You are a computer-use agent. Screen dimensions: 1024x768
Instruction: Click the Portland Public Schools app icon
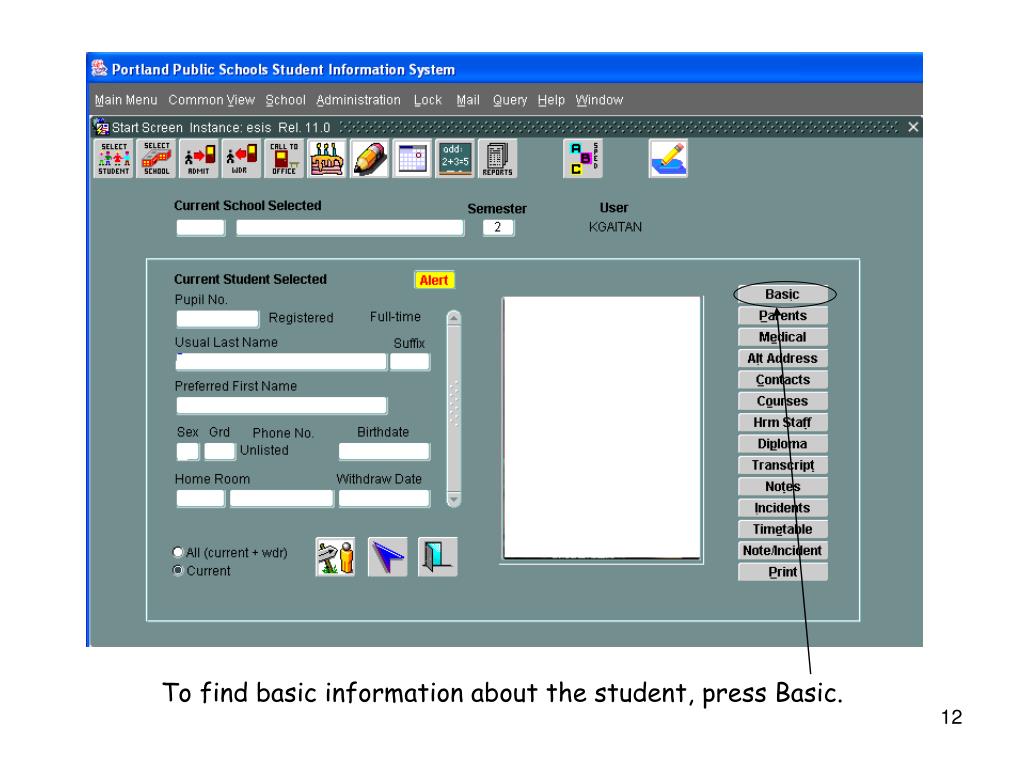[99, 69]
